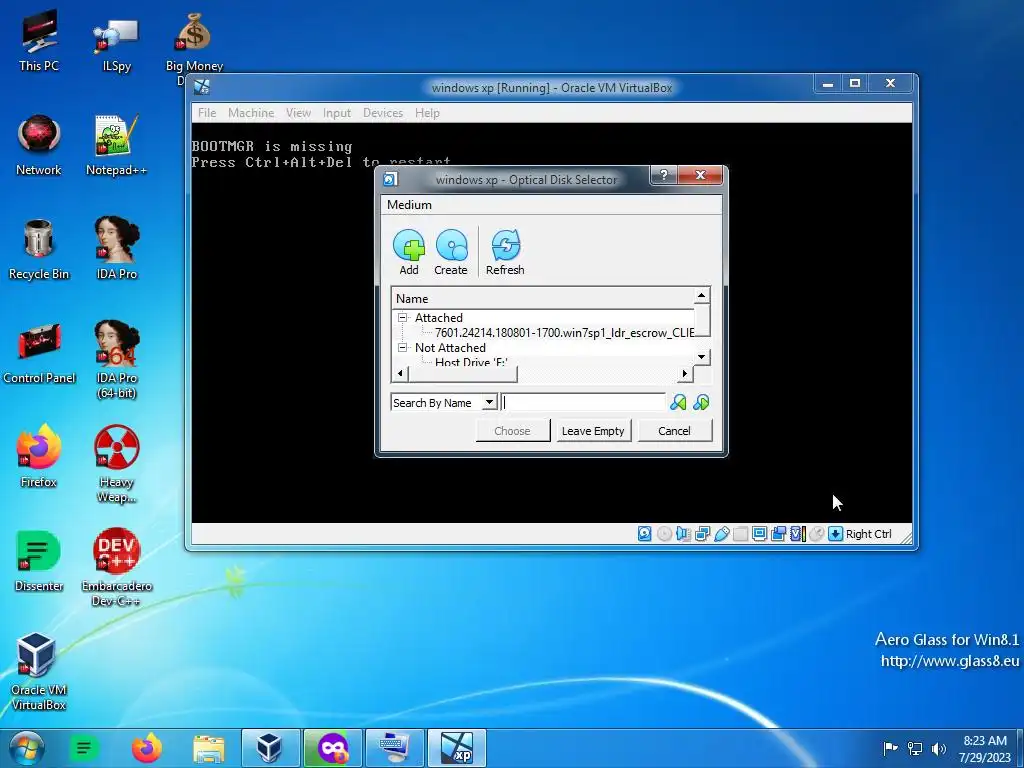The height and width of the screenshot is (768, 1024).
Task: Click the Choose button
Action: pyautogui.click(x=513, y=430)
